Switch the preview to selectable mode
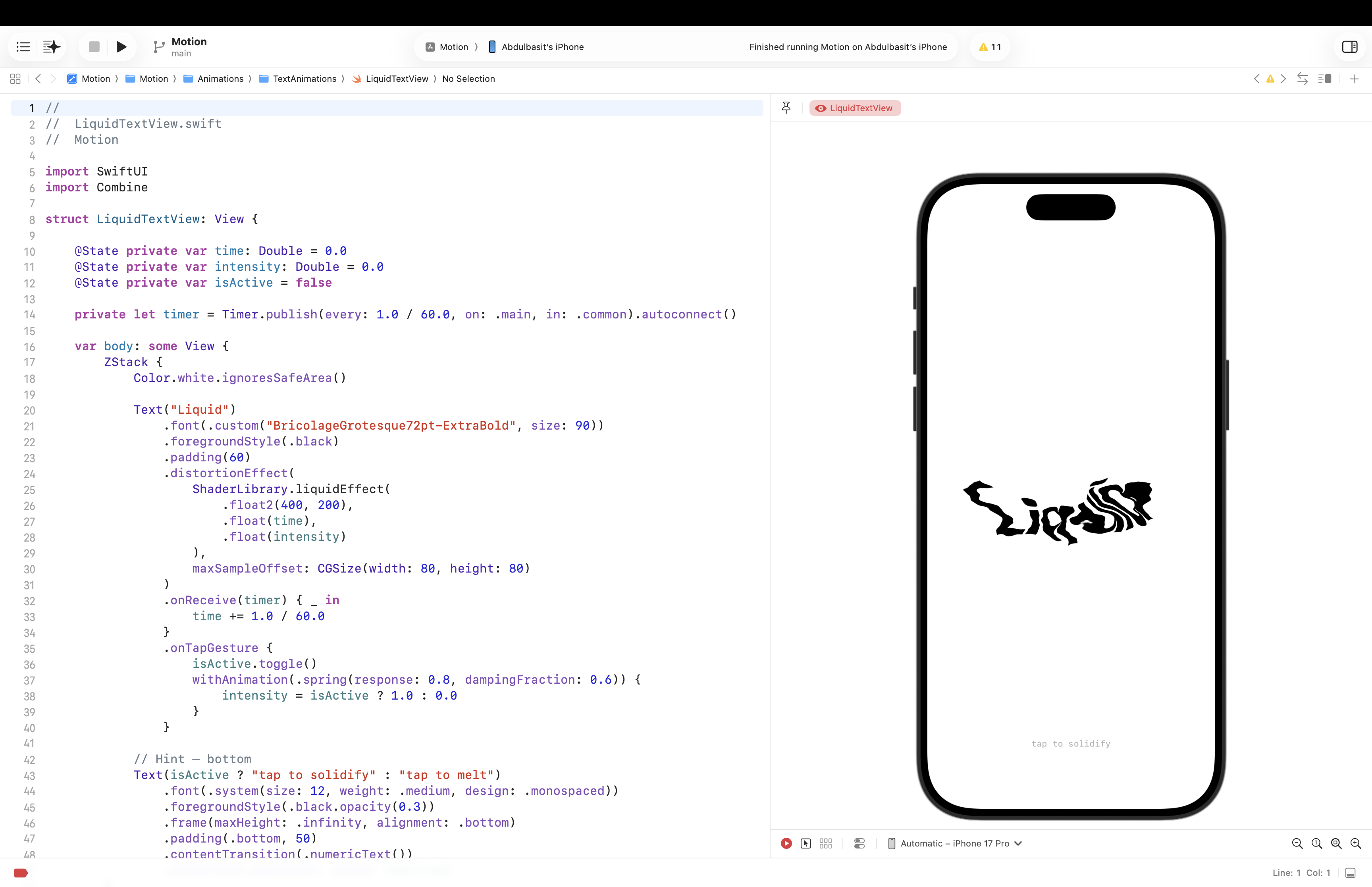Screen dimensions: 1372x887 point(805,843)
